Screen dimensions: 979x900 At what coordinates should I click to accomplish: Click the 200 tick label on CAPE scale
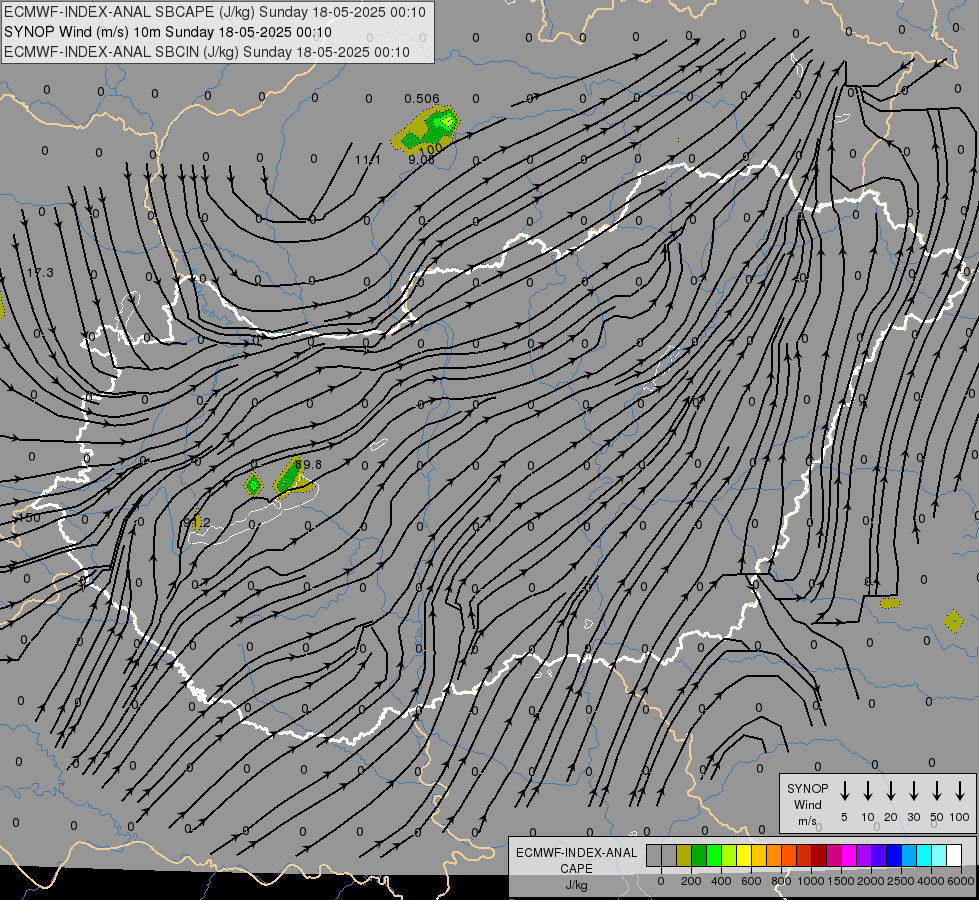[x=691, y=881]
